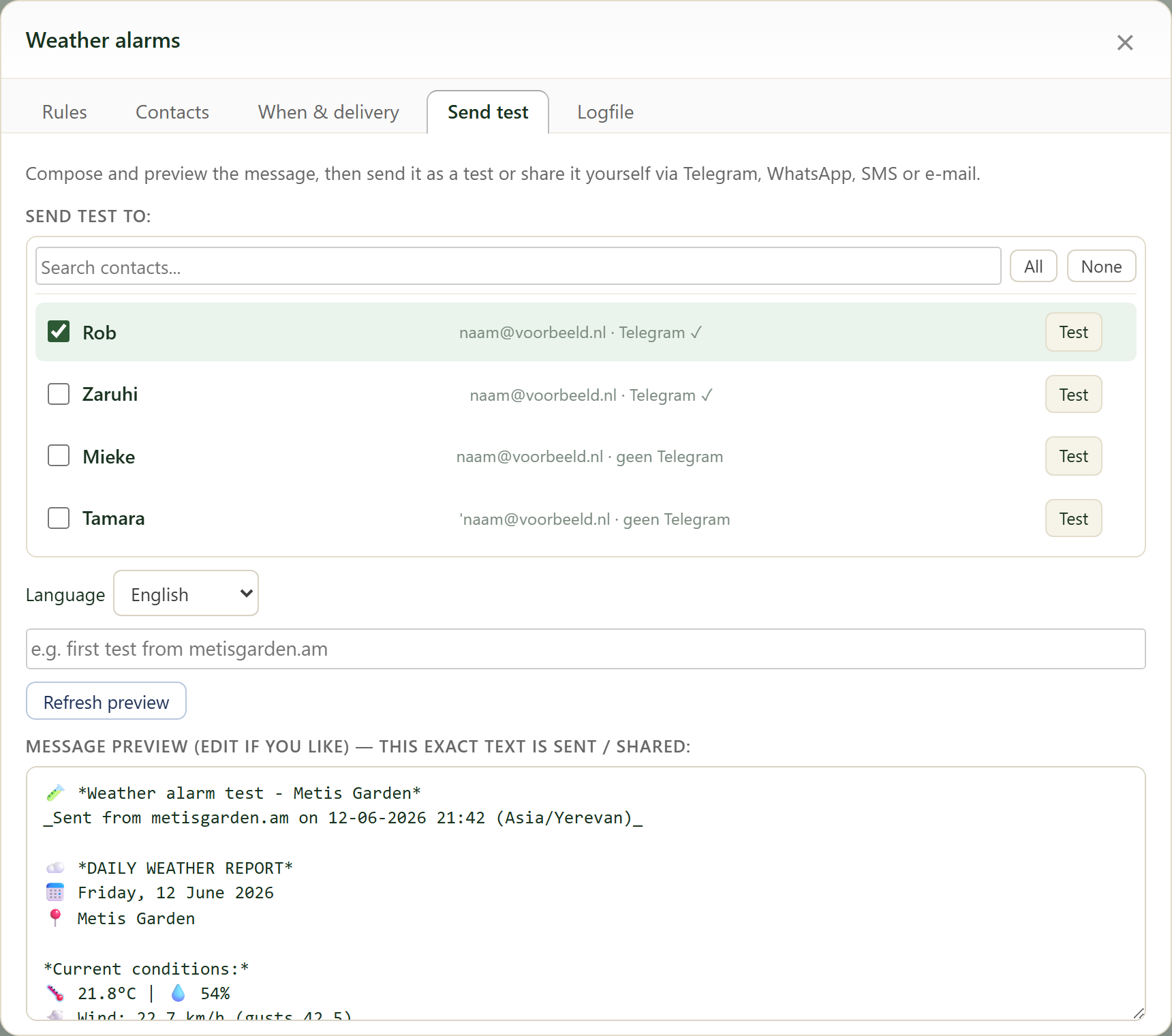This screenshot has height=1036, width=1172.
Task: Click Refresh preview button
Action: click(x=106, y=701)
